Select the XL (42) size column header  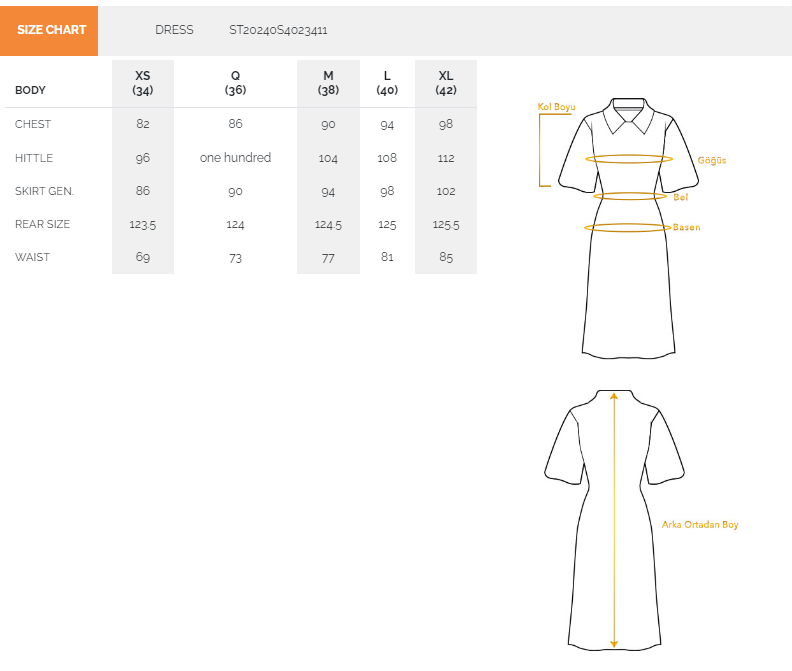coord(446,83)
